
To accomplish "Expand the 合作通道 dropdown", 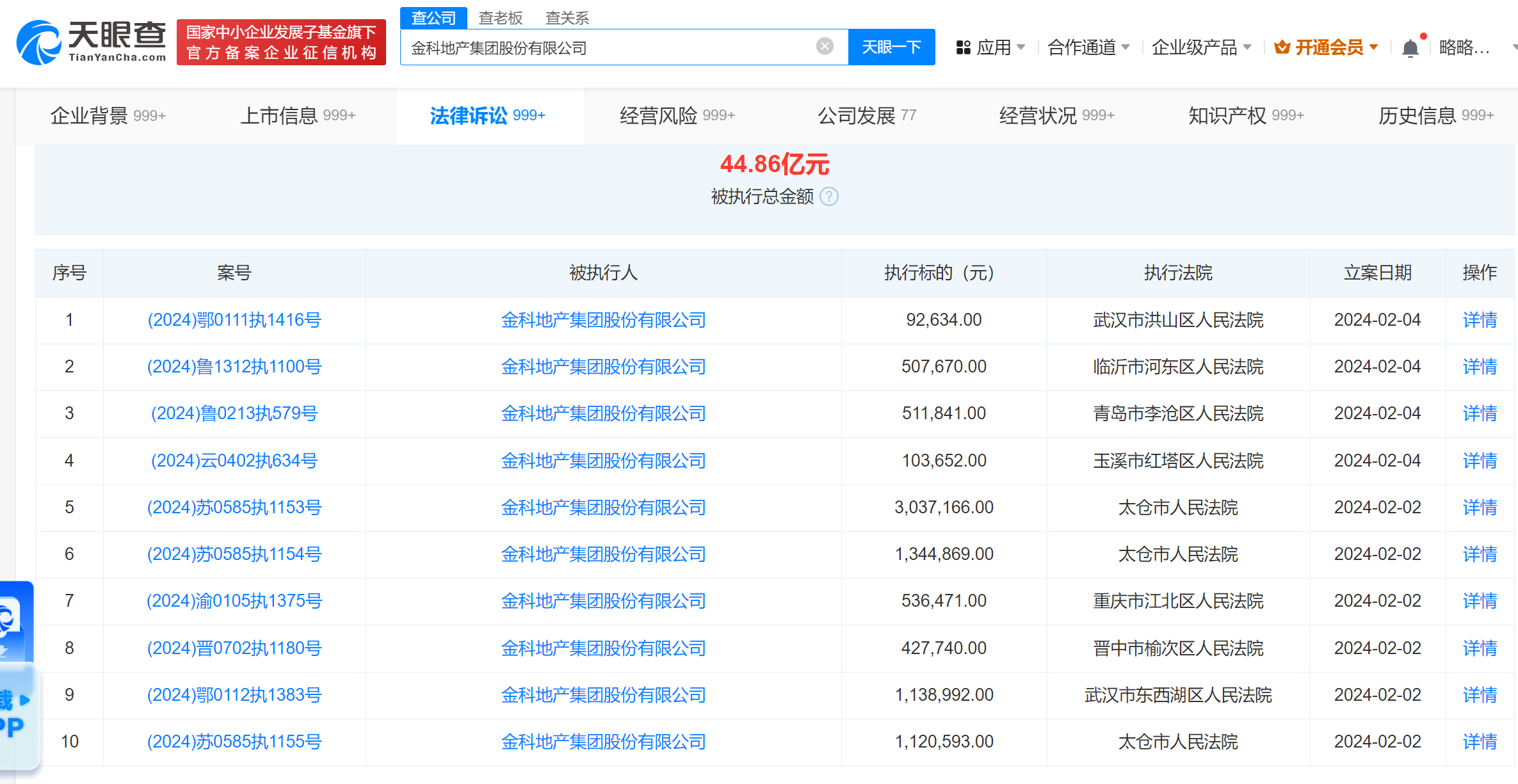I will [1125, 47].
